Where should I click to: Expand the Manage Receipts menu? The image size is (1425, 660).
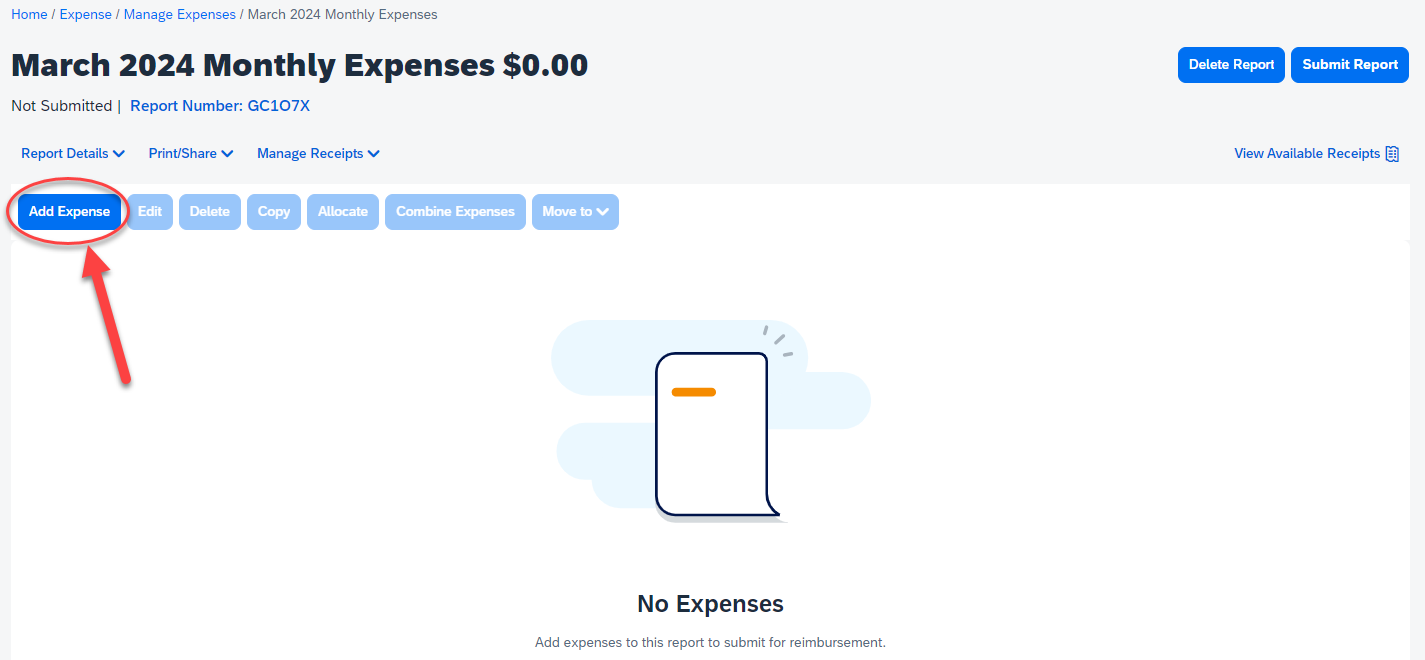[318, 154]
